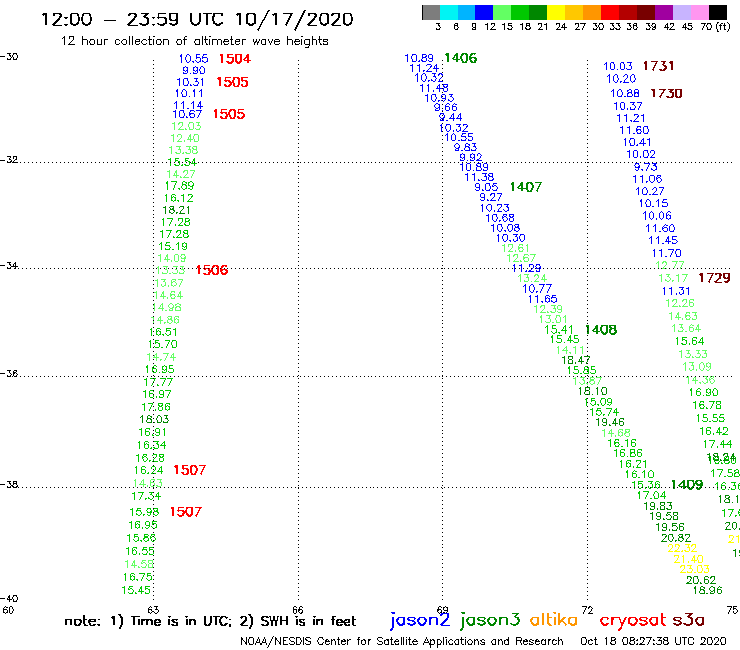Image resolution: width=740 pixels, height=650 pixels.
Task: Click the pink swatch in the color scale
Action: (x=700, y=12)
